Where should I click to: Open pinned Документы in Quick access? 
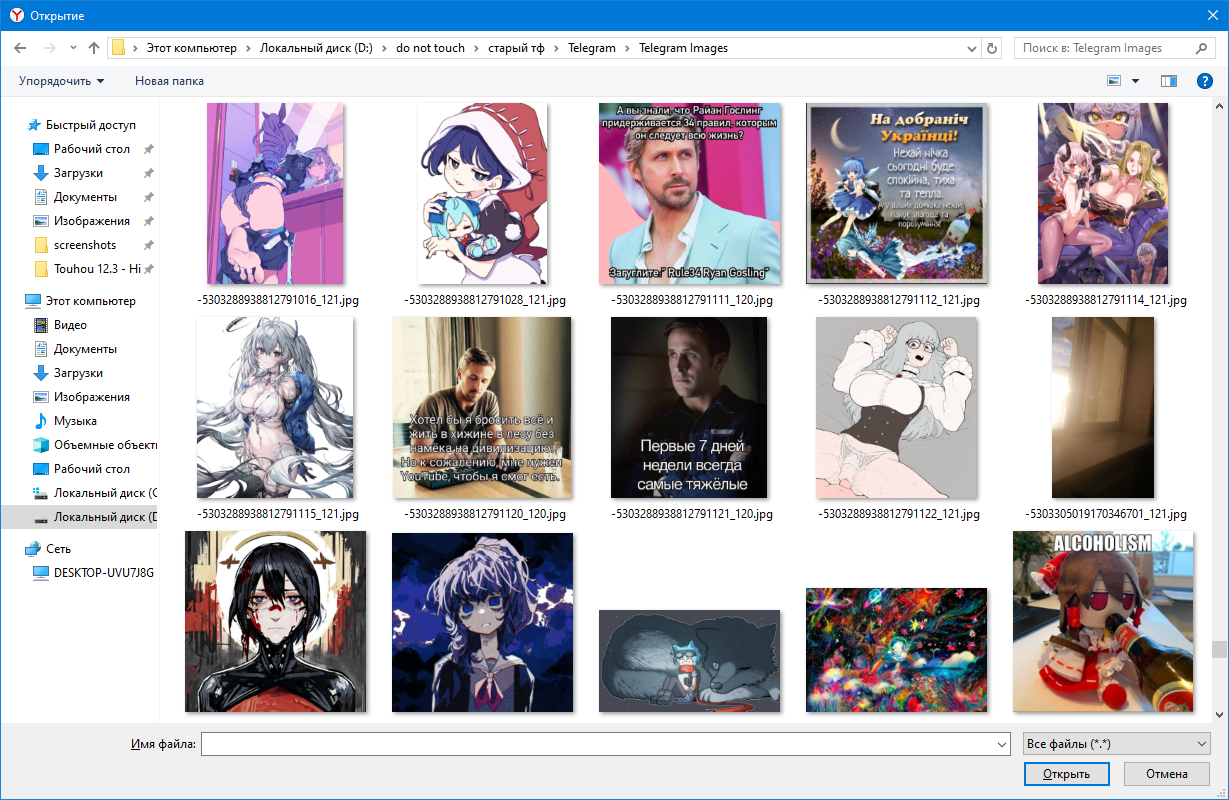tap(85, 197)
